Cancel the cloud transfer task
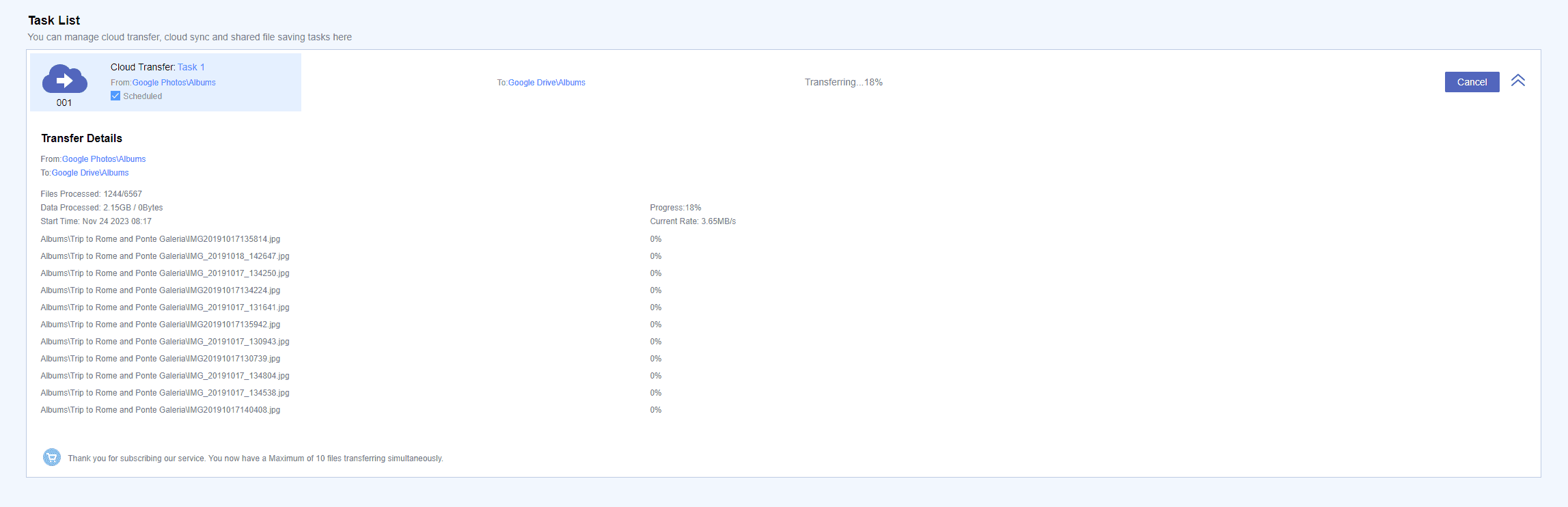This screenshot has height=507, width=1568. (1471, 82)
